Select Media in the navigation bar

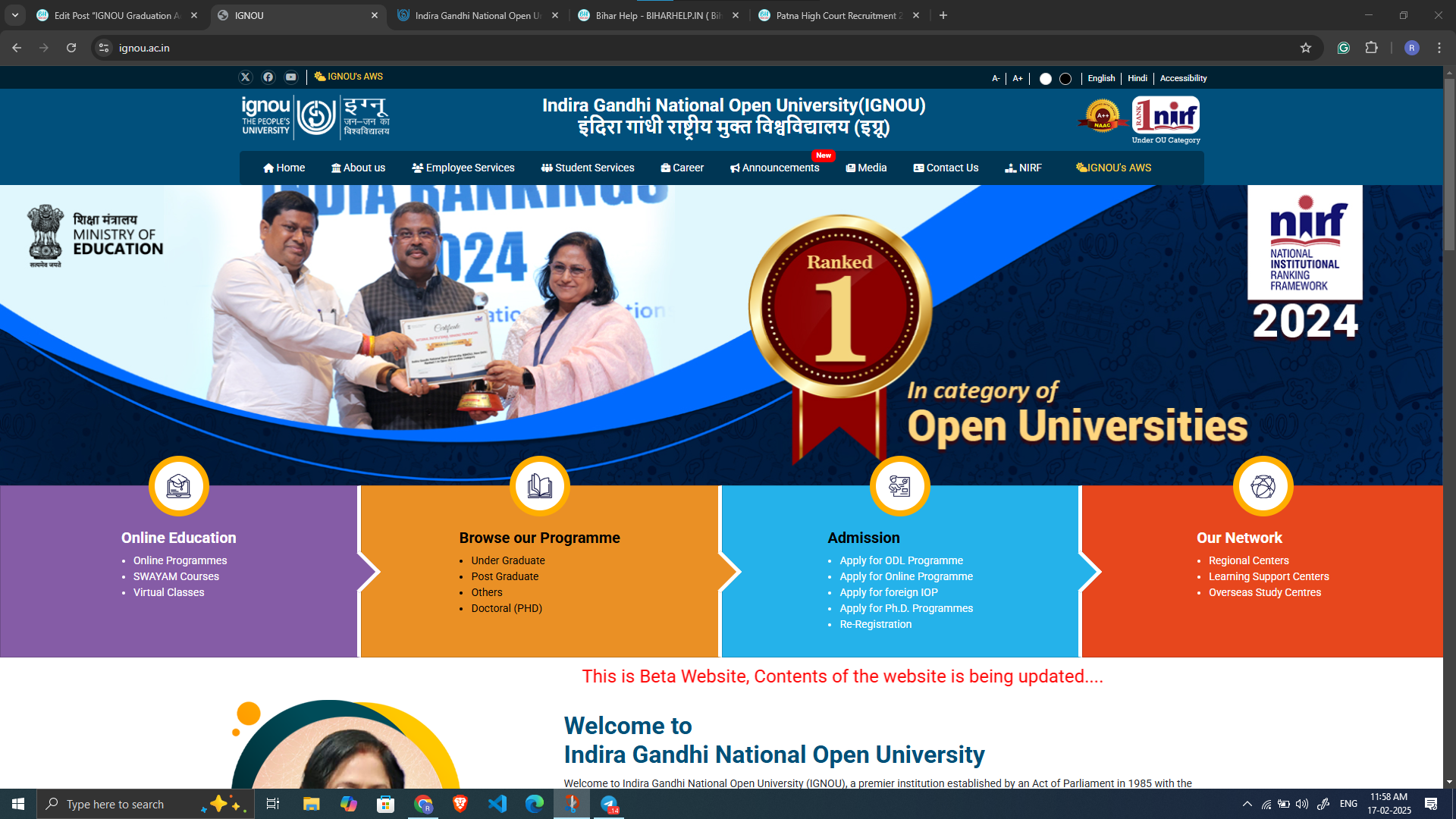click(866, 168)
